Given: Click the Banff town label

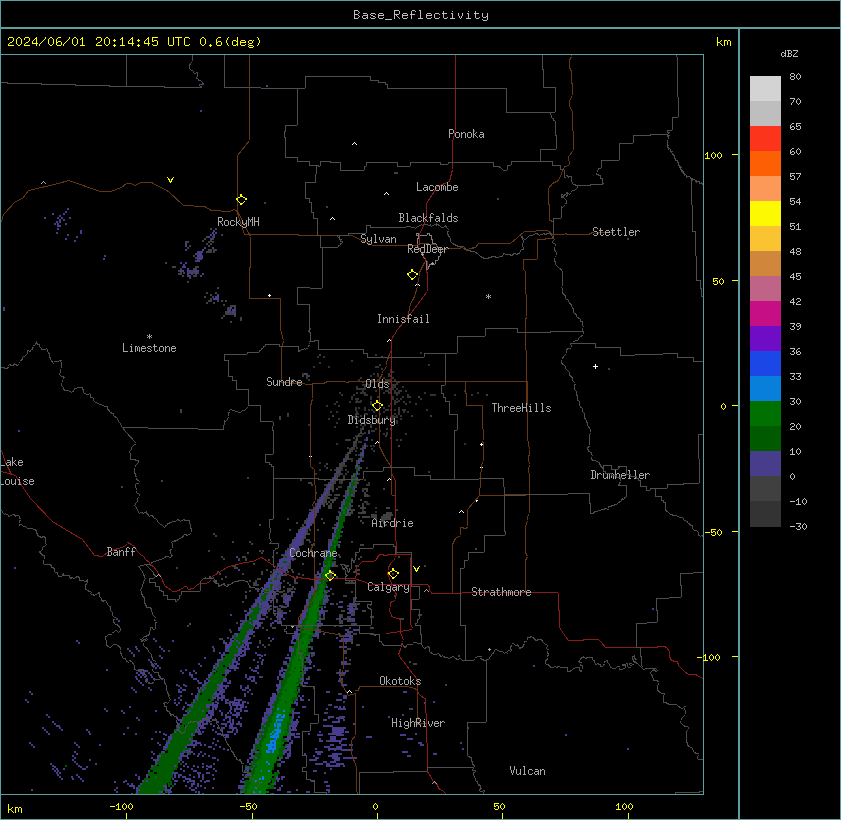Looking at the screenshot, I should point(121,552).
